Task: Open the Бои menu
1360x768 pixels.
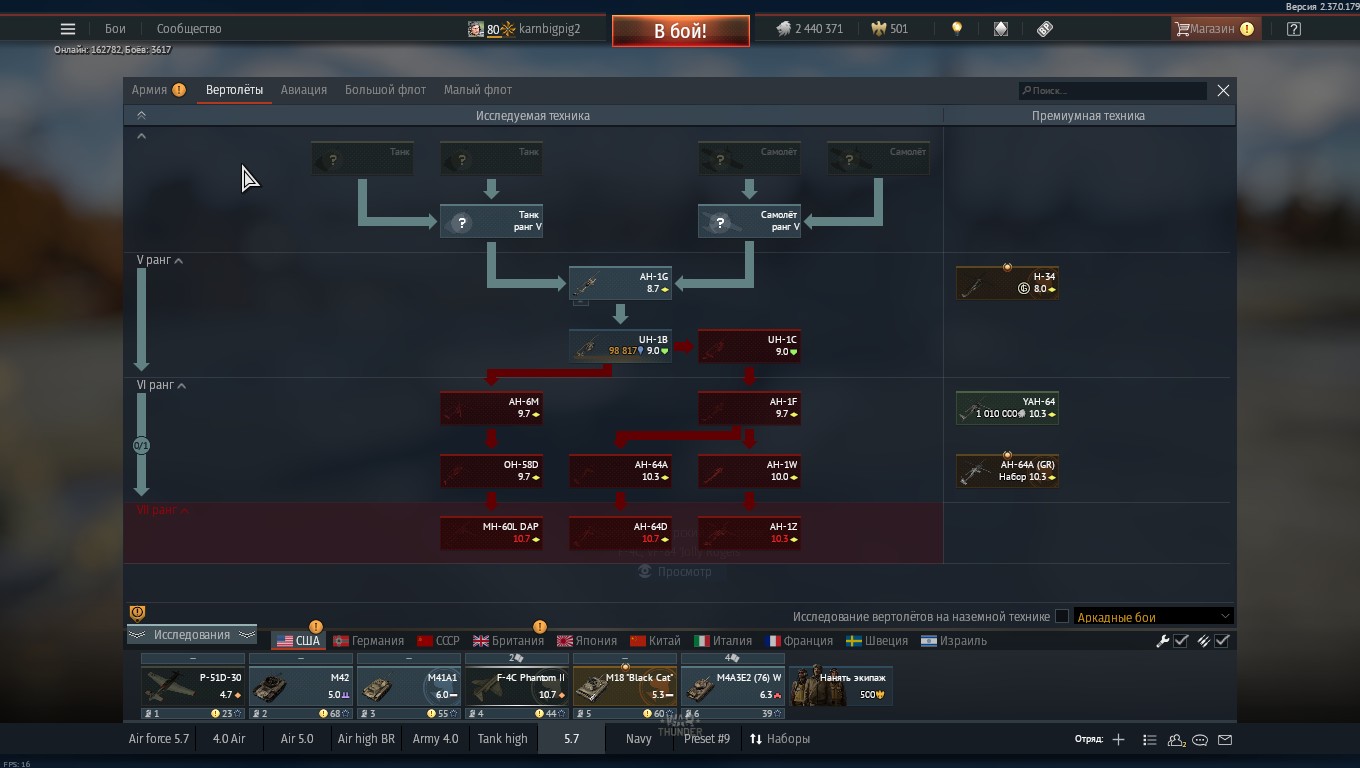Action: pyautogui.click(x=116, y=29)
